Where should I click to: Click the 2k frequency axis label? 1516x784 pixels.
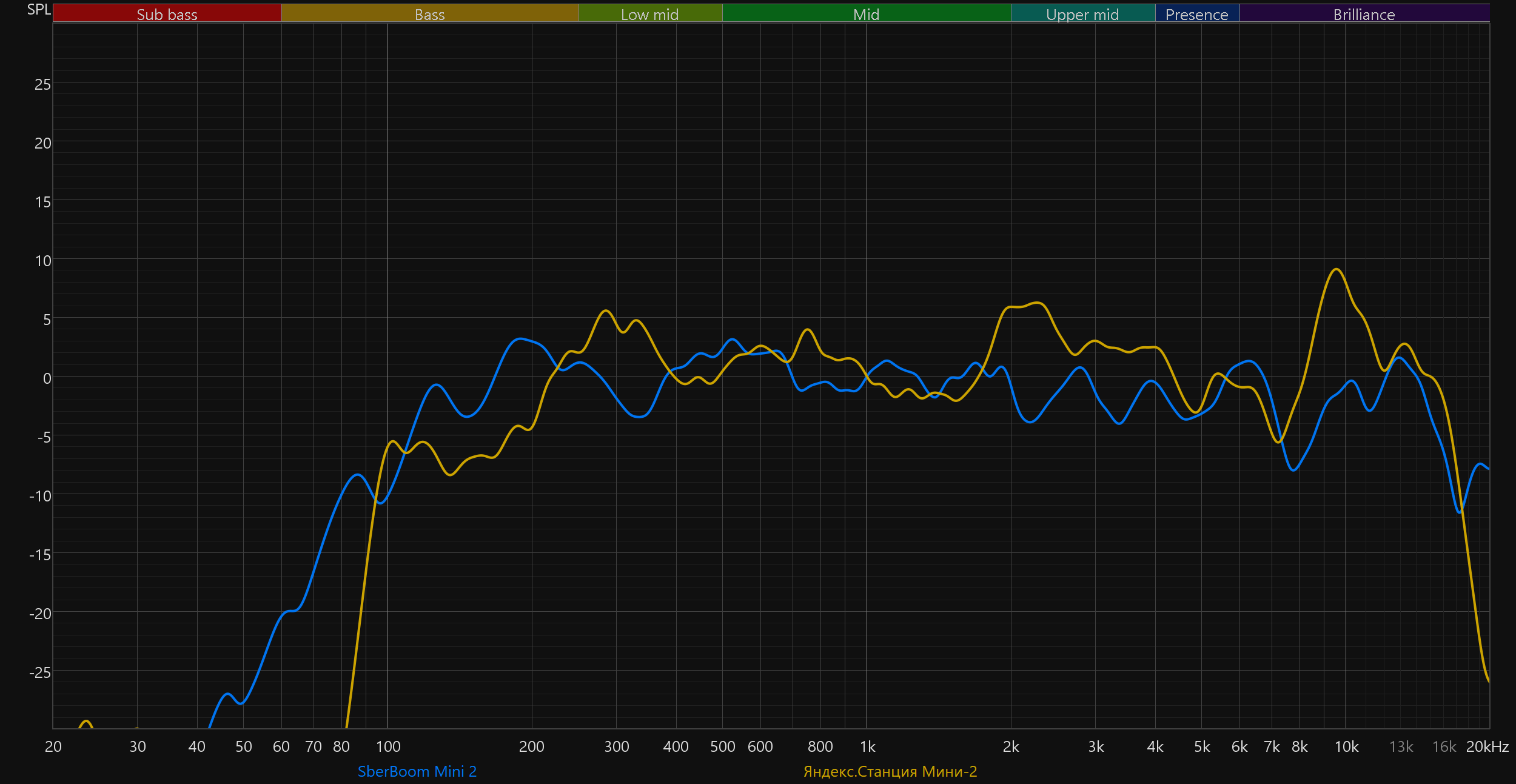pos(1011,746)
